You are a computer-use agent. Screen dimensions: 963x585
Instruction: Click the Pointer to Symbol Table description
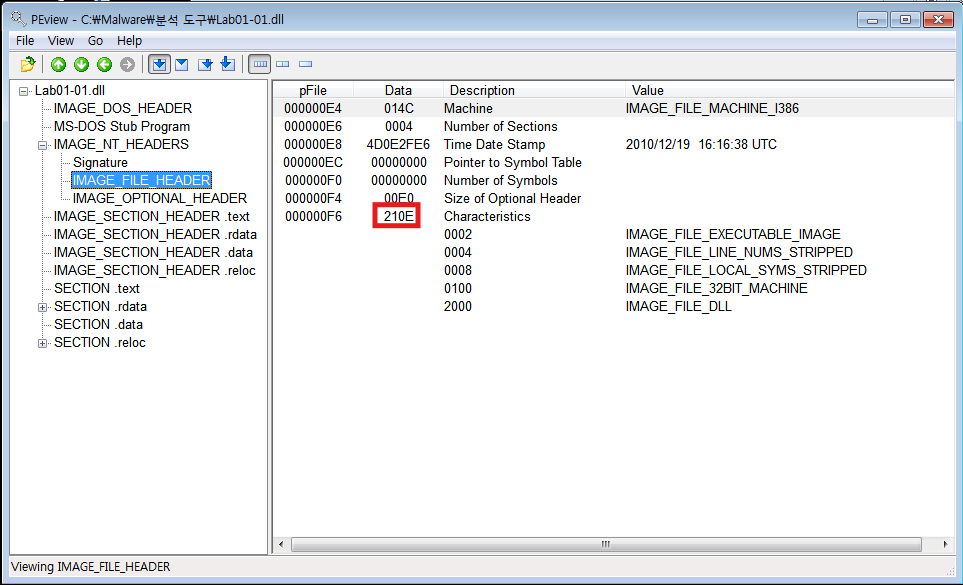[512, 163]
